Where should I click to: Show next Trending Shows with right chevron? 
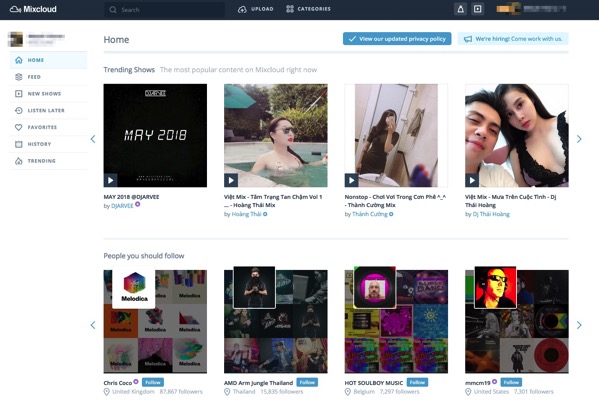pos(579,139)
